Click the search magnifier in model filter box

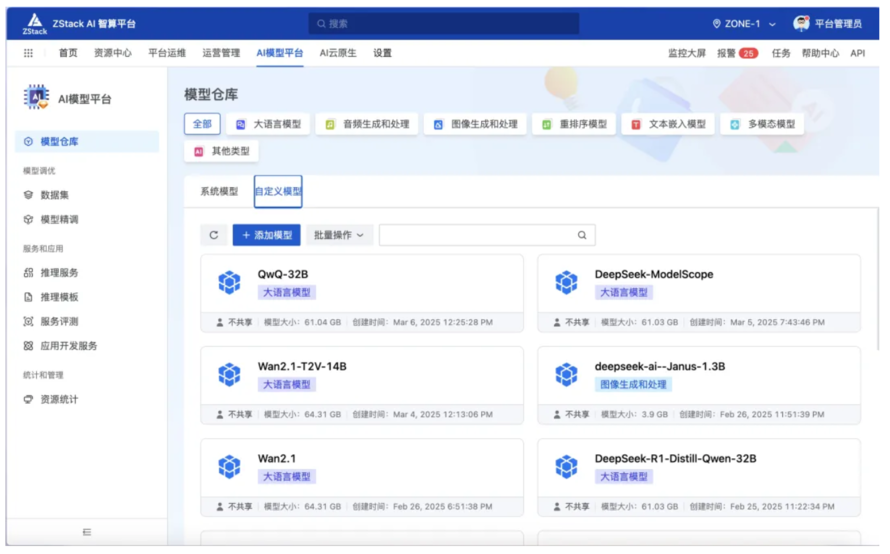582,235
